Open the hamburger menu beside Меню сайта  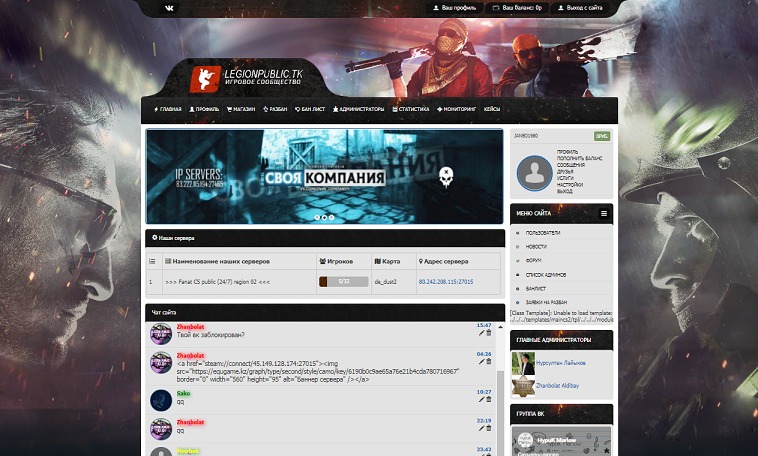pos(604,214)
